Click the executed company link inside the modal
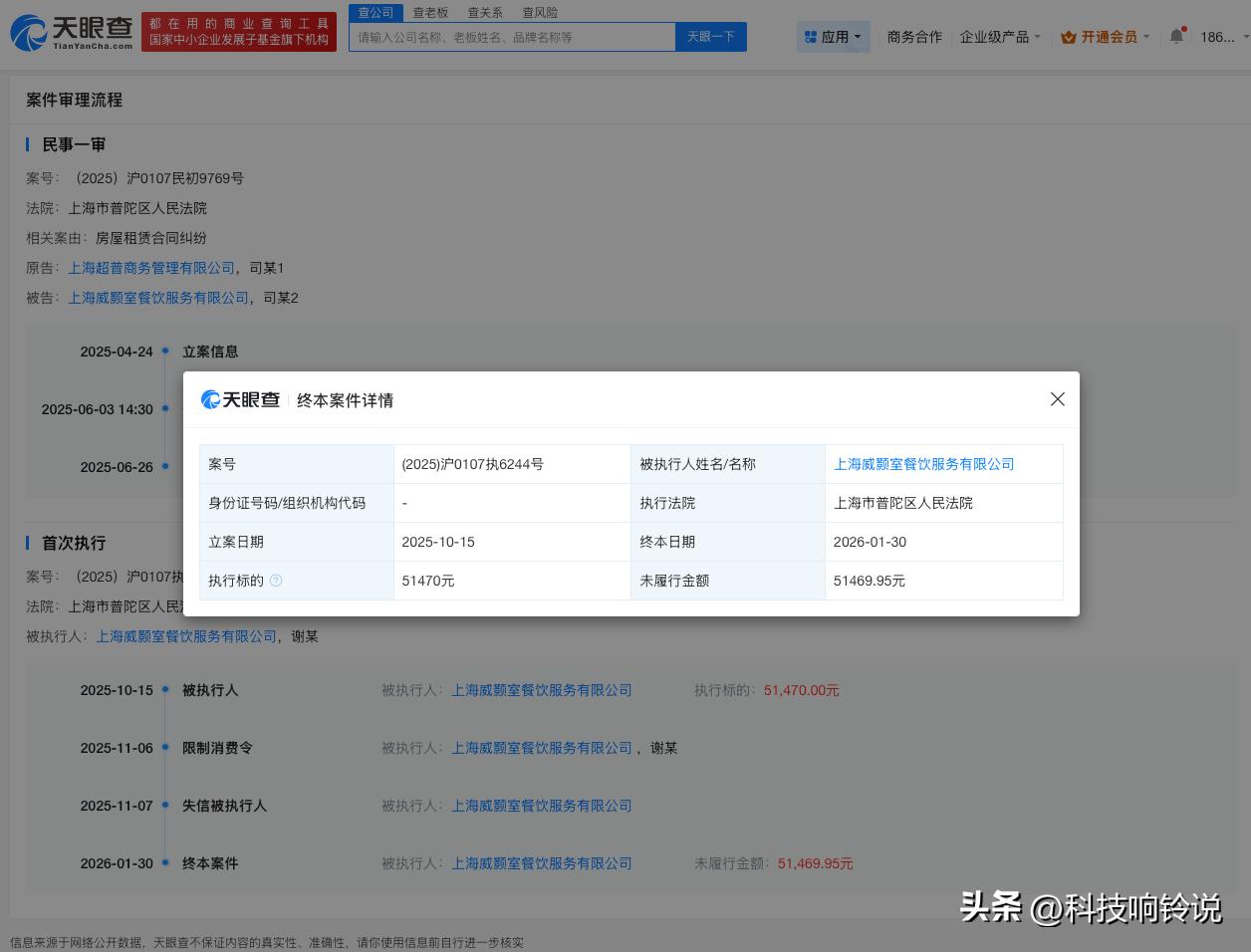 923,464
